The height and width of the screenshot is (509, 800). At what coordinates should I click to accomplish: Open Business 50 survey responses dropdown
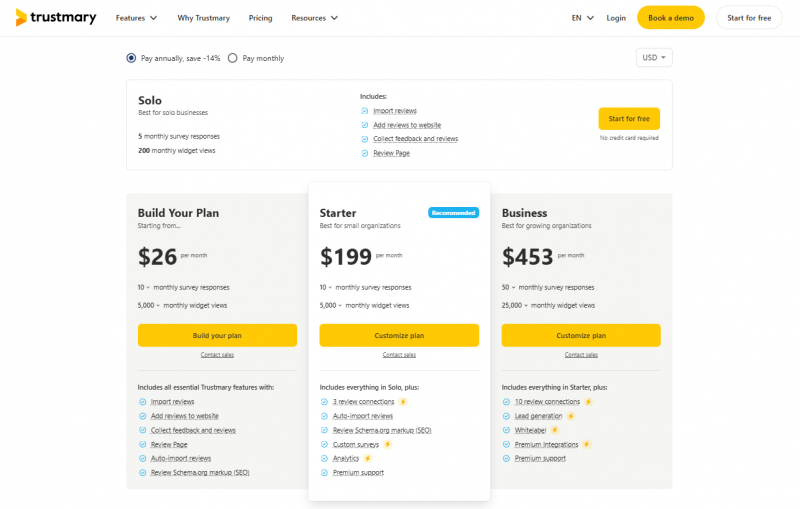(x=508, y=288)
